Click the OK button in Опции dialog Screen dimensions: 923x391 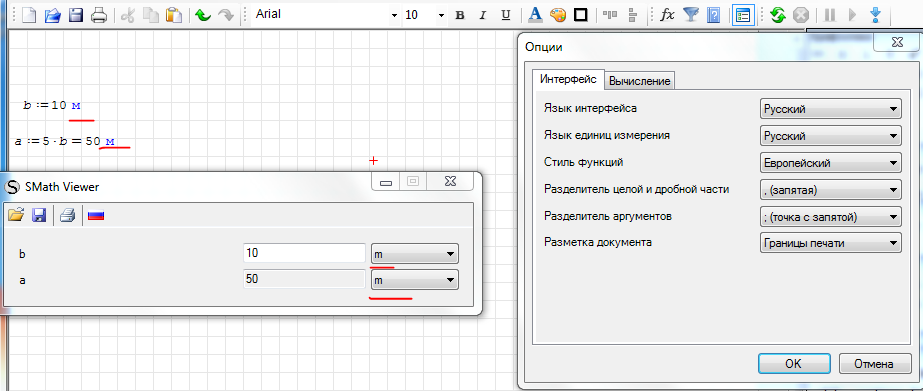click(794, 364)
